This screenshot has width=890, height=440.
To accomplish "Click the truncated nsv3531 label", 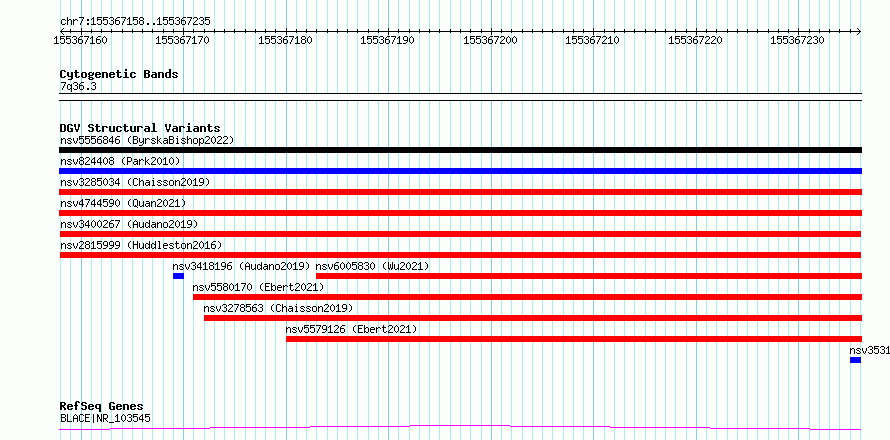I will (x=870, y=350).
